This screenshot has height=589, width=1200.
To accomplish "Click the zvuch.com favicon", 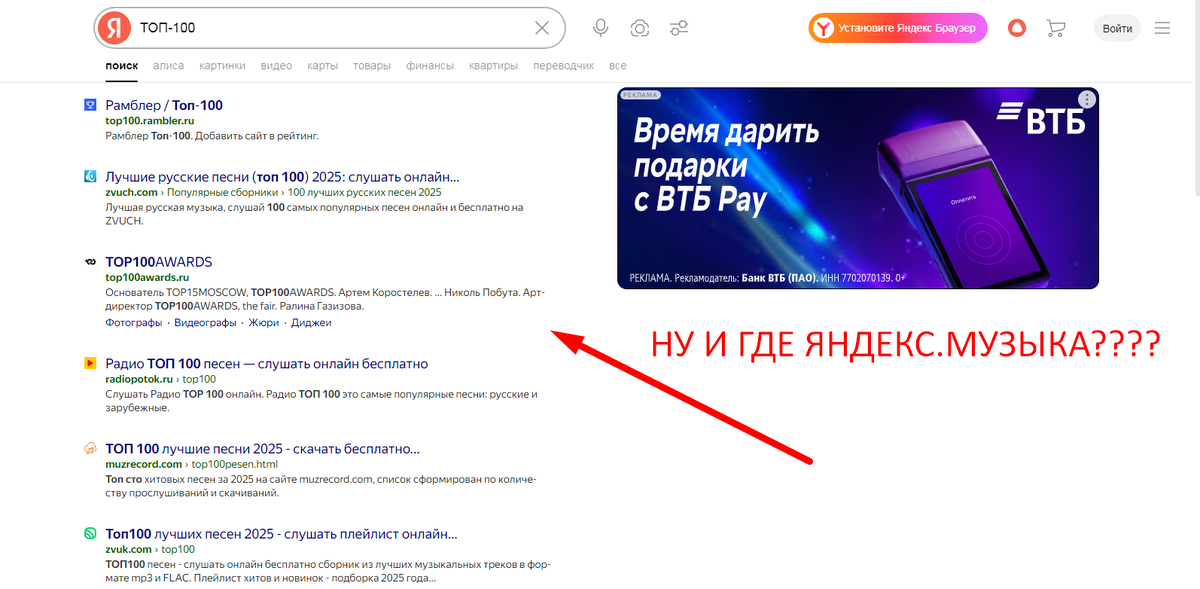I will click(x=92, y=176).
